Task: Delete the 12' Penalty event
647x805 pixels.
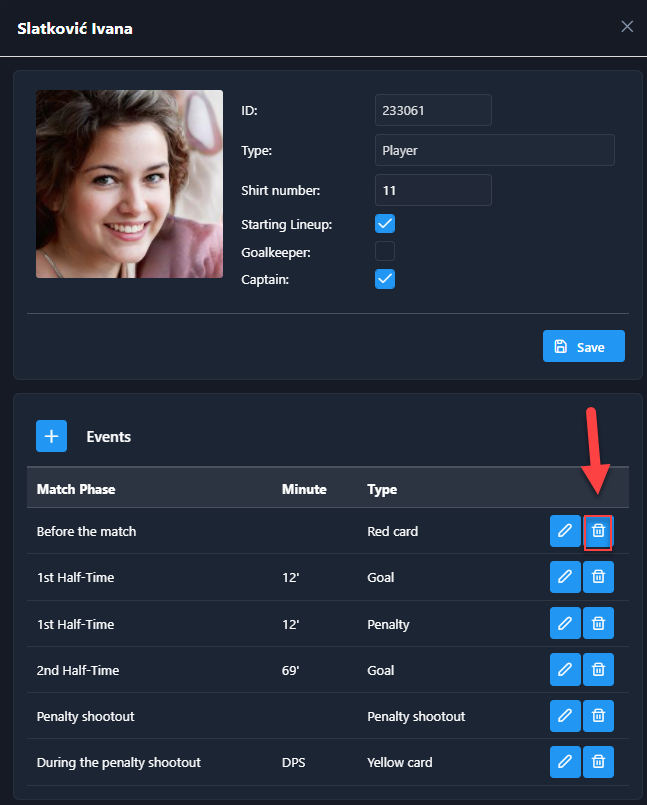Action: click(x=598, y=624)
